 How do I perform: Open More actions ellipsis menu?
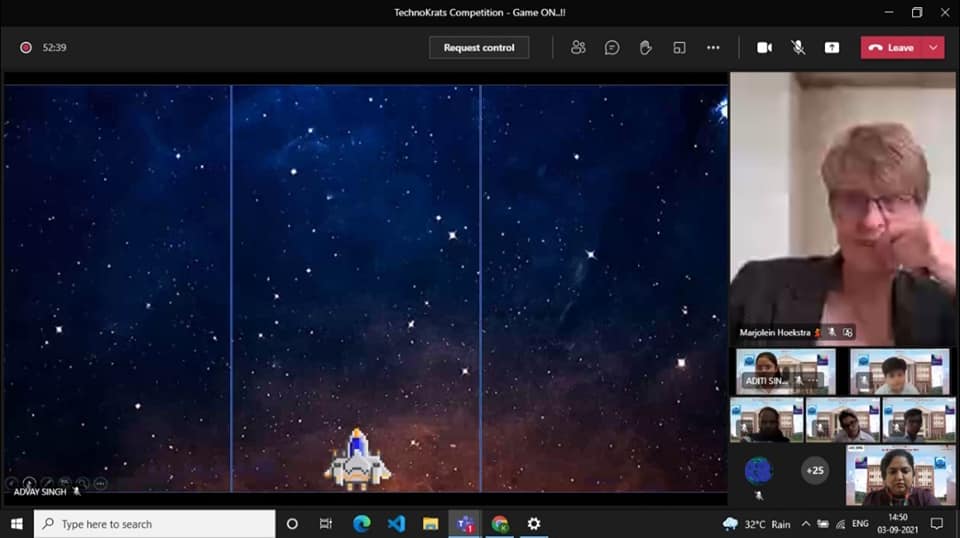pyautogui.click(x=713, y=48)
